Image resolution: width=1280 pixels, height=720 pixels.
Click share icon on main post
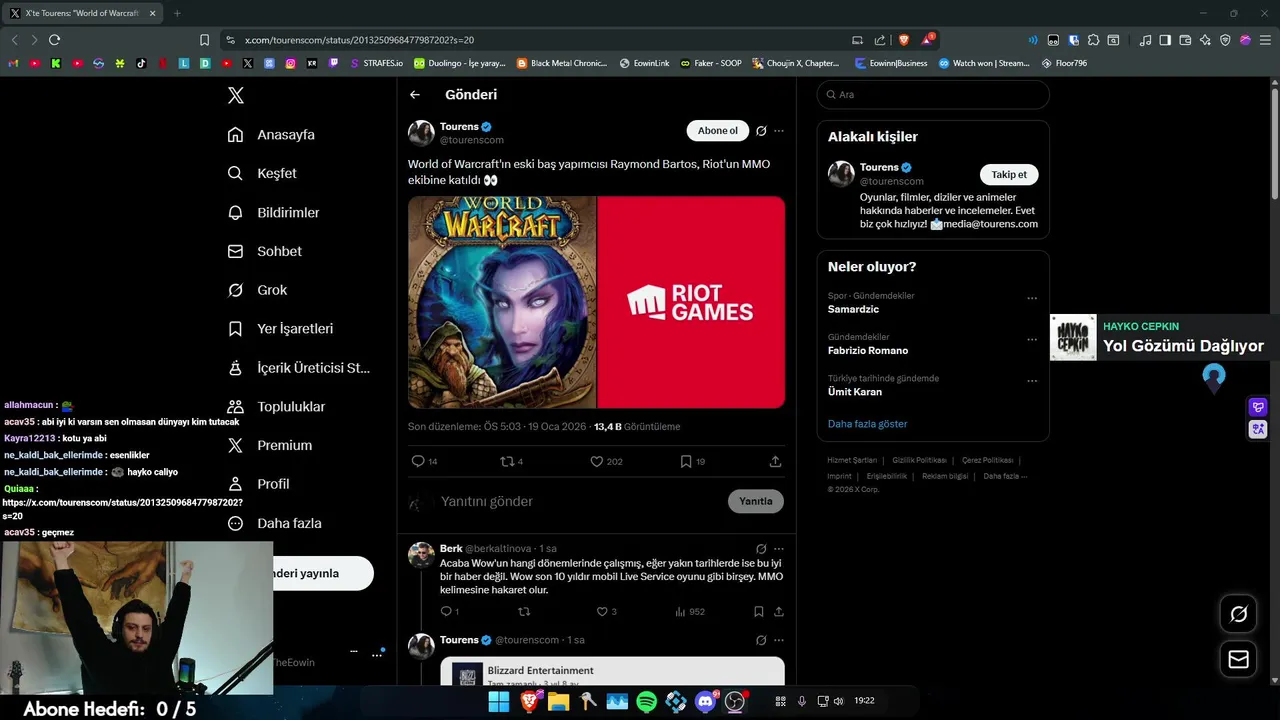(775, 461)
